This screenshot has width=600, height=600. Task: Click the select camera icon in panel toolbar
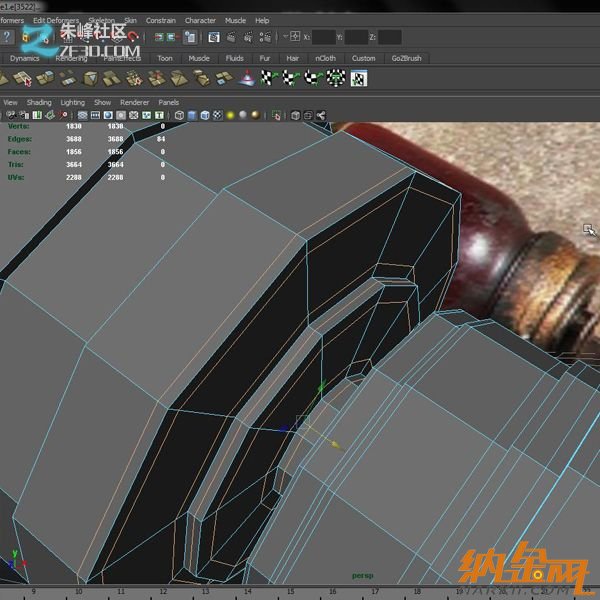pyautogui.click(x=8, y=115)
